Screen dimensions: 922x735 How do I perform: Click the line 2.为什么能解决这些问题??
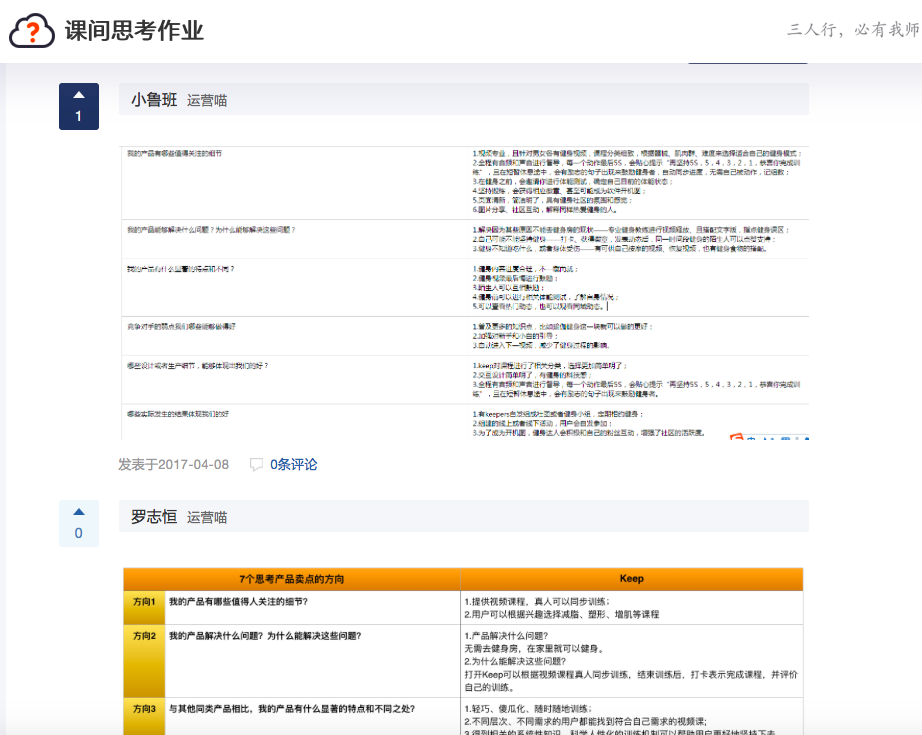click(515, 662)
